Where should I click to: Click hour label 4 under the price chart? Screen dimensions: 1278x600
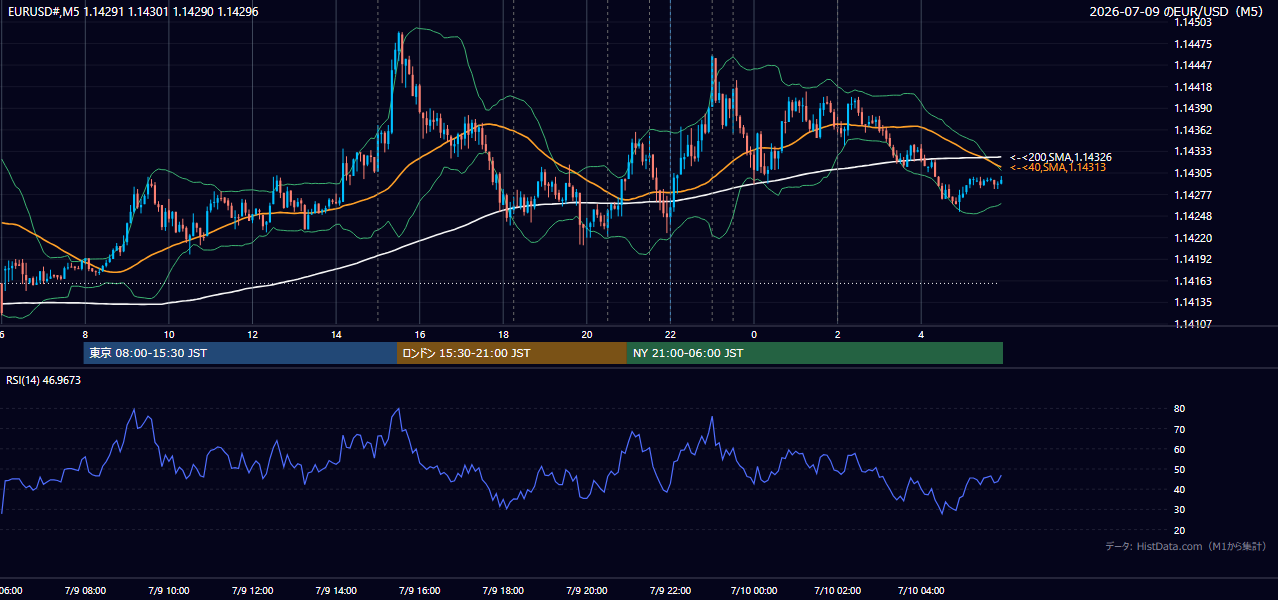pyautogui.click(x=921, y=334)
